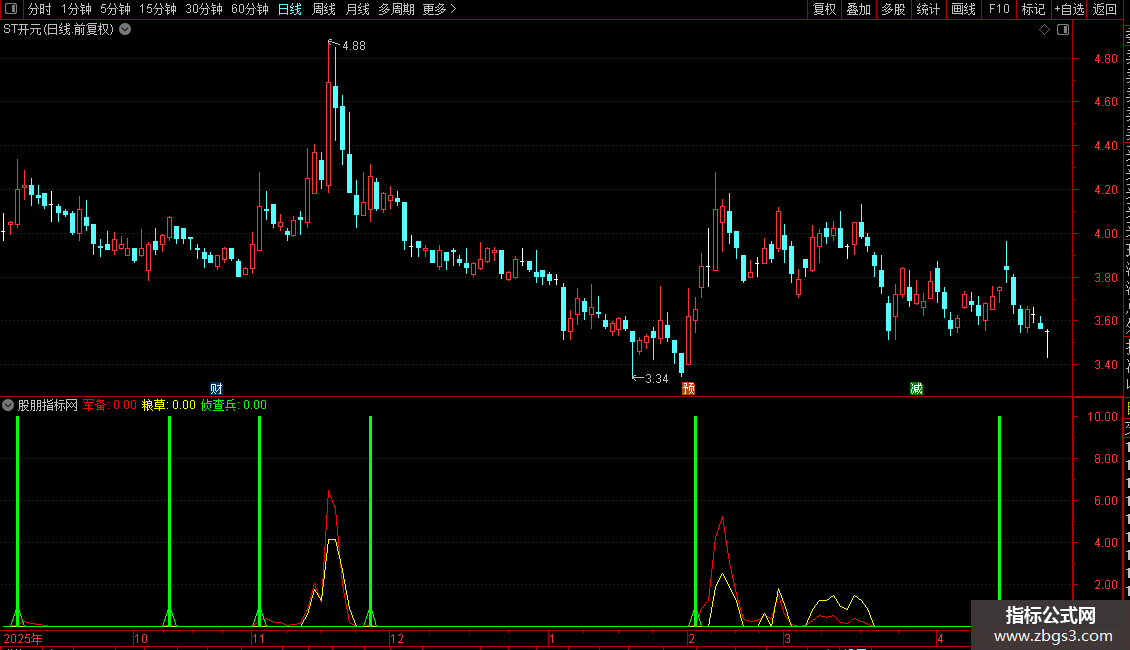This screenshot has width=1130, height=650.
Task: Click the 预 forecast event marker
Action: click(688, 388)
